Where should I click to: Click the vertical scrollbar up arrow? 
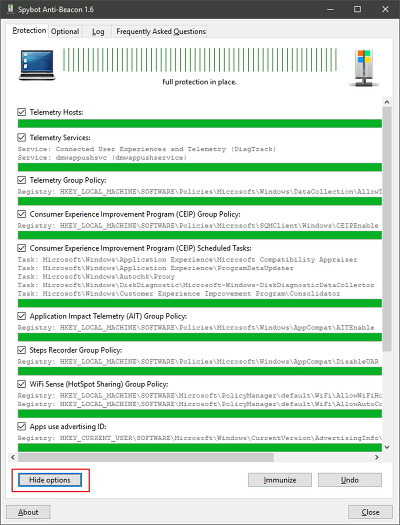click(x=387, y=102)
